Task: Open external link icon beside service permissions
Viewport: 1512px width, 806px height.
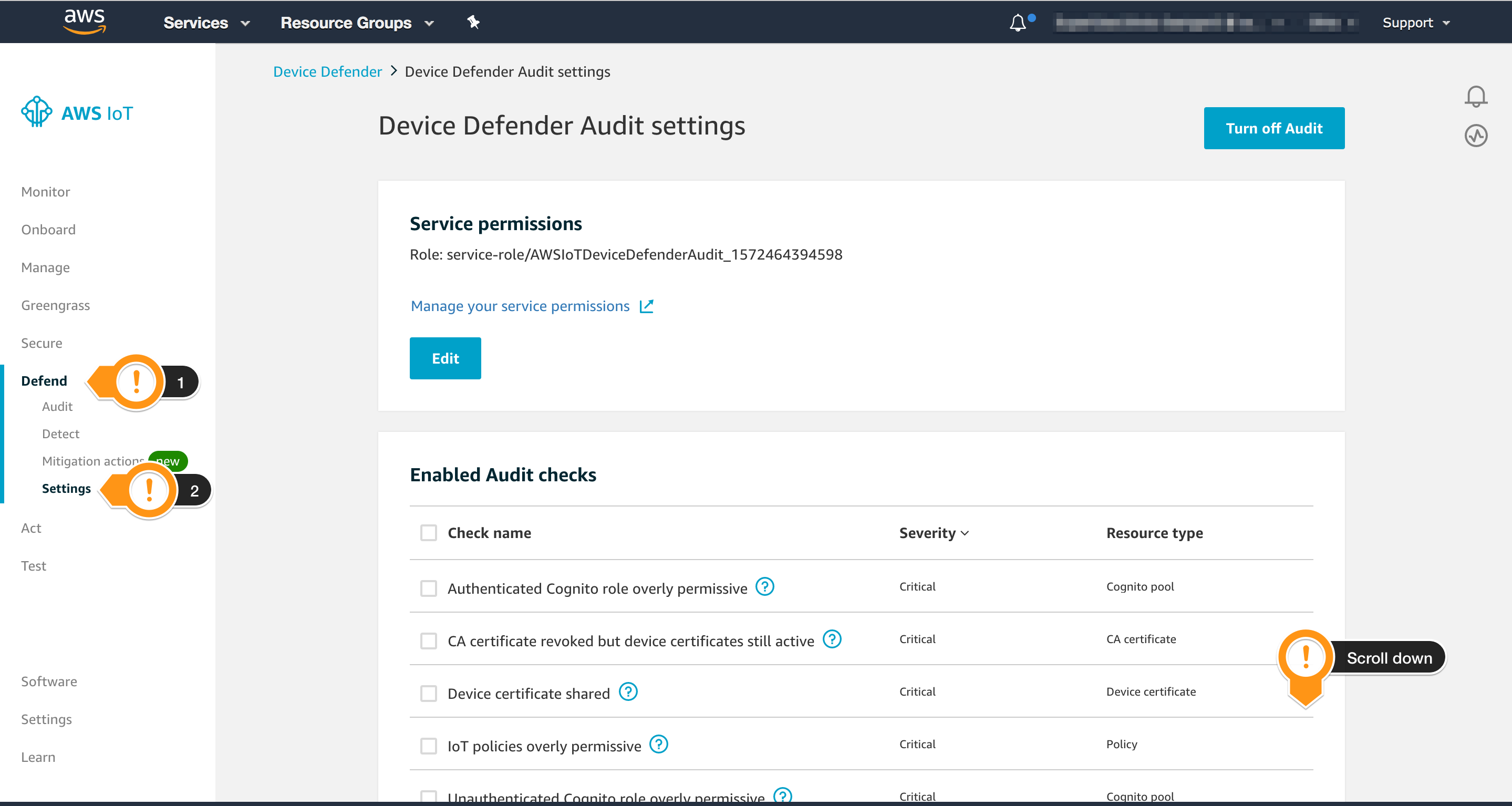Action: pyautogui.click(x=646, y=306)
